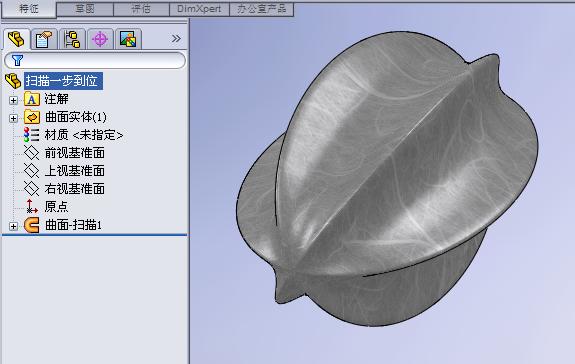Expand the 曲面-扫描1 feature node
Screen dimensions: 575x364
(13, 226)
